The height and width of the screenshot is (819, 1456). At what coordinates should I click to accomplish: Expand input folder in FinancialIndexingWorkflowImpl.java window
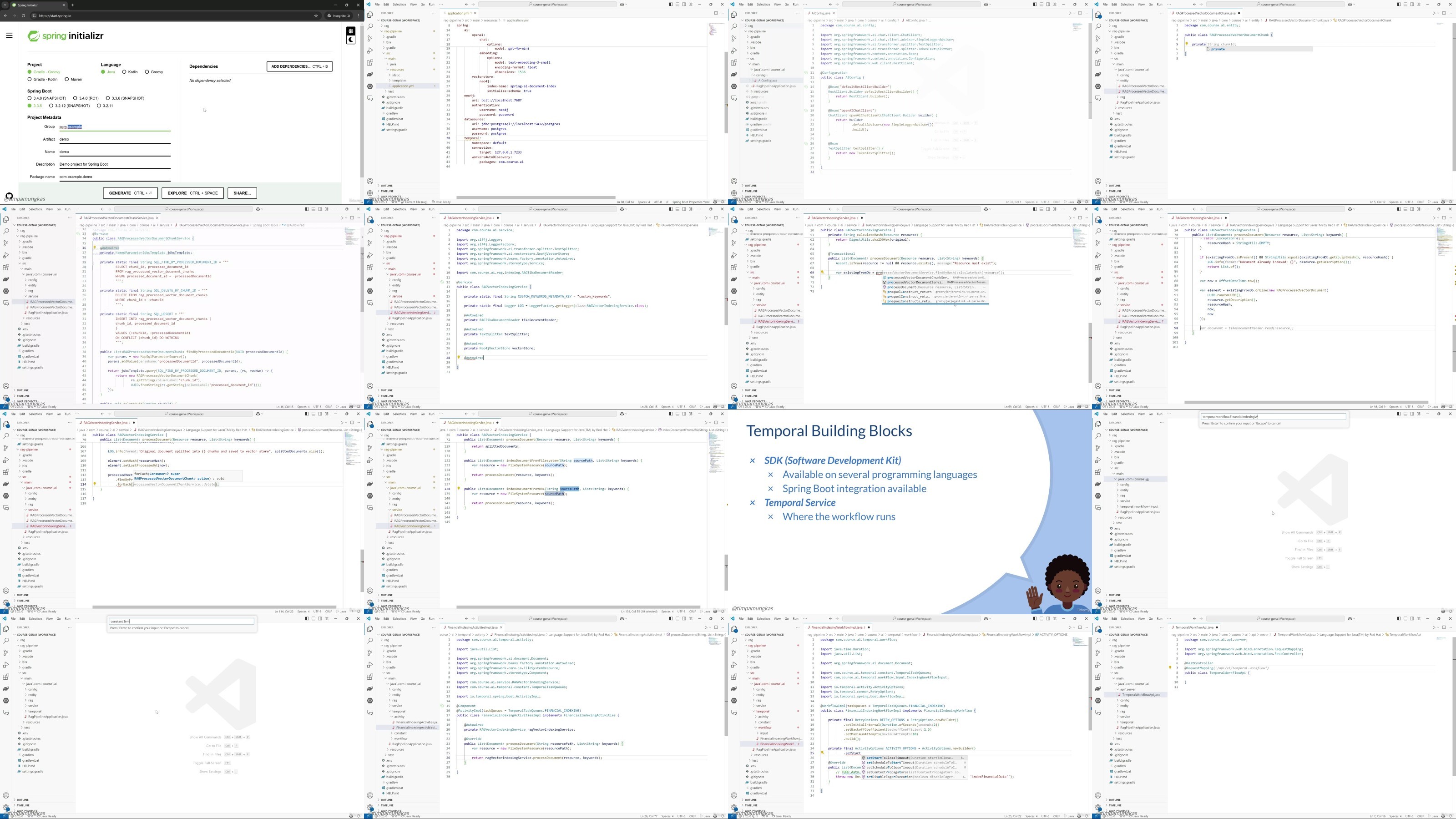773,733
